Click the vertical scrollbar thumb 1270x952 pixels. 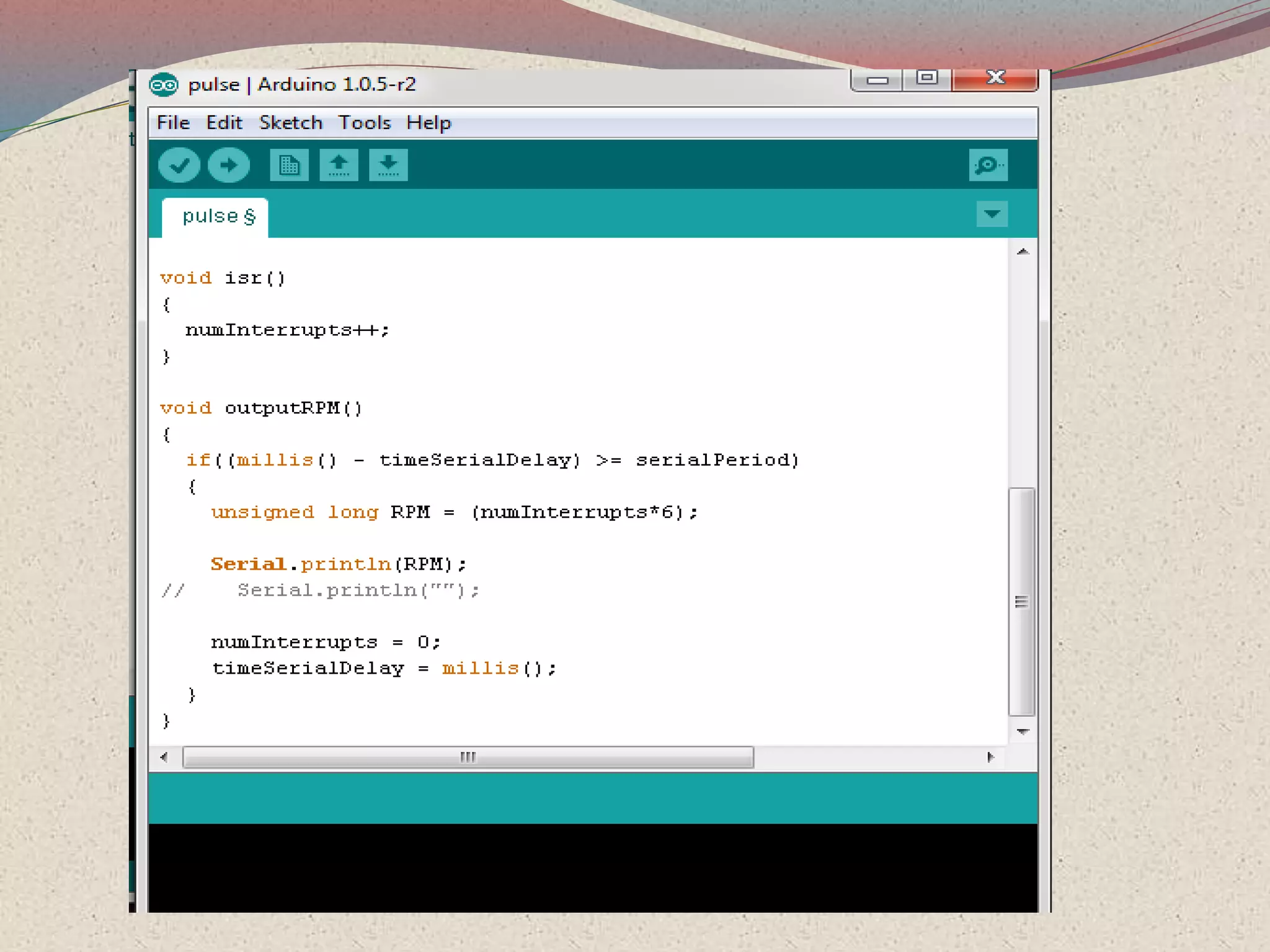point(1021,601)
